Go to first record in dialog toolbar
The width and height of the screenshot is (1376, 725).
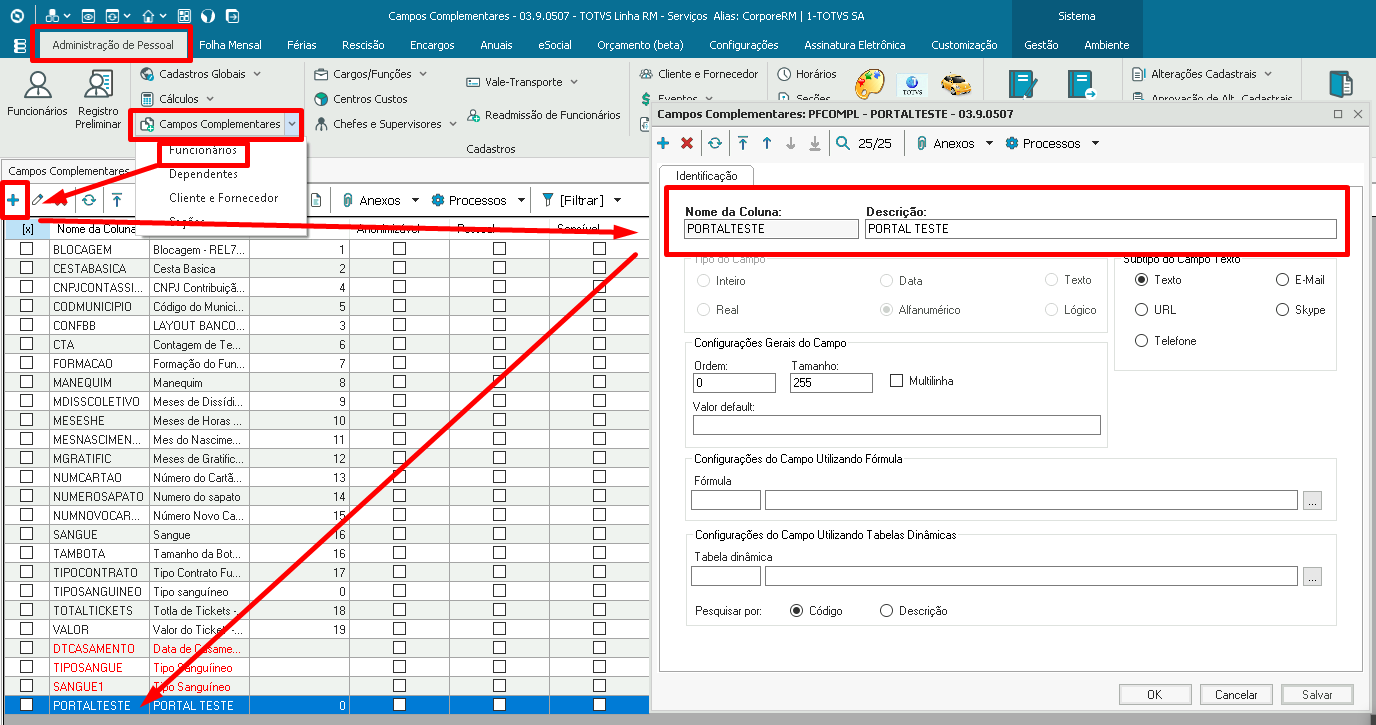743,144
